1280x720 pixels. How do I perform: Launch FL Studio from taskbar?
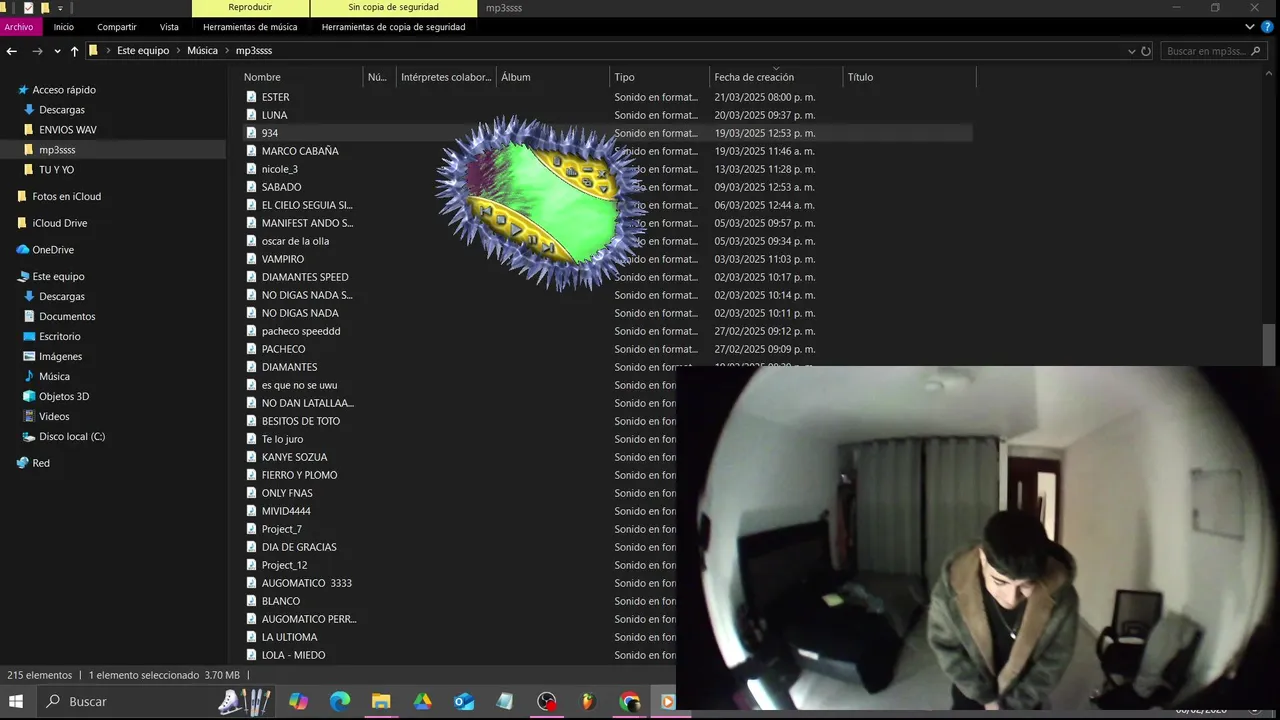pos(588,702)
